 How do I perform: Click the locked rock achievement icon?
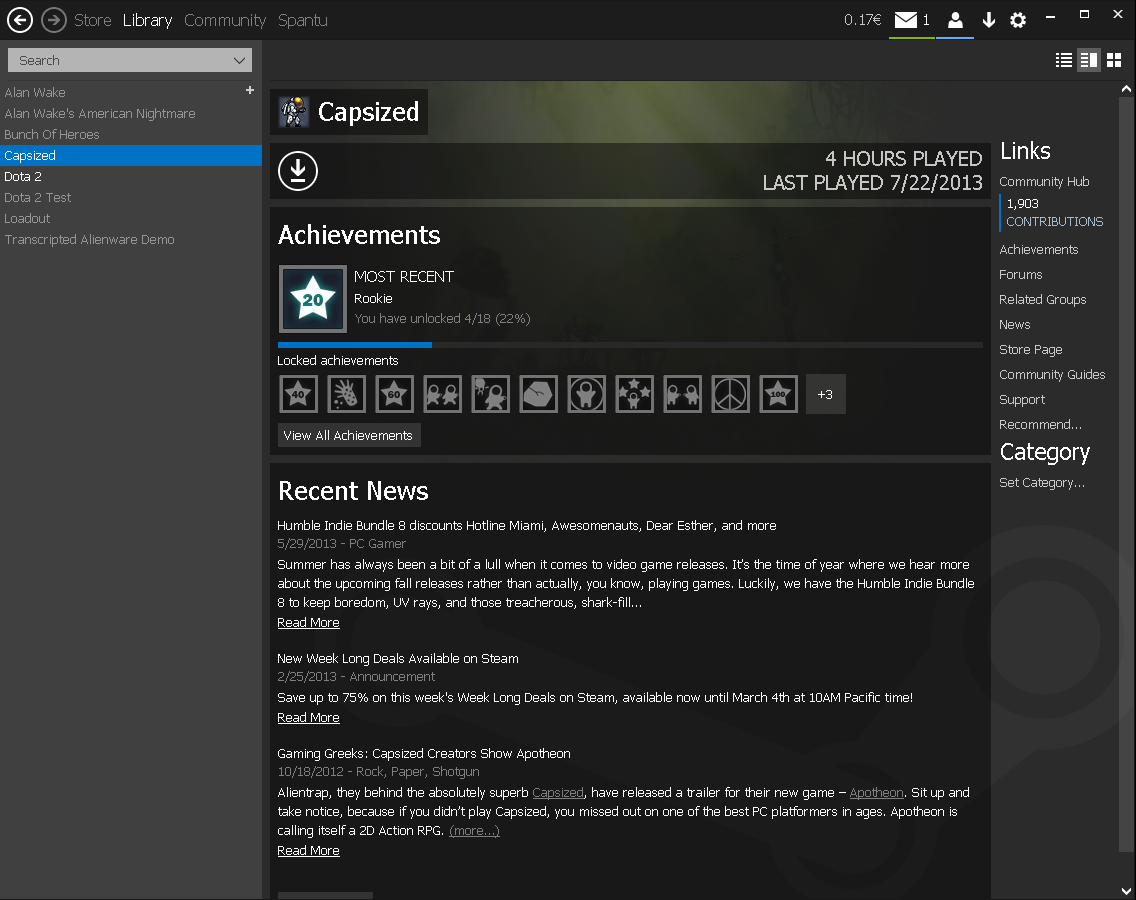(538, 394)
